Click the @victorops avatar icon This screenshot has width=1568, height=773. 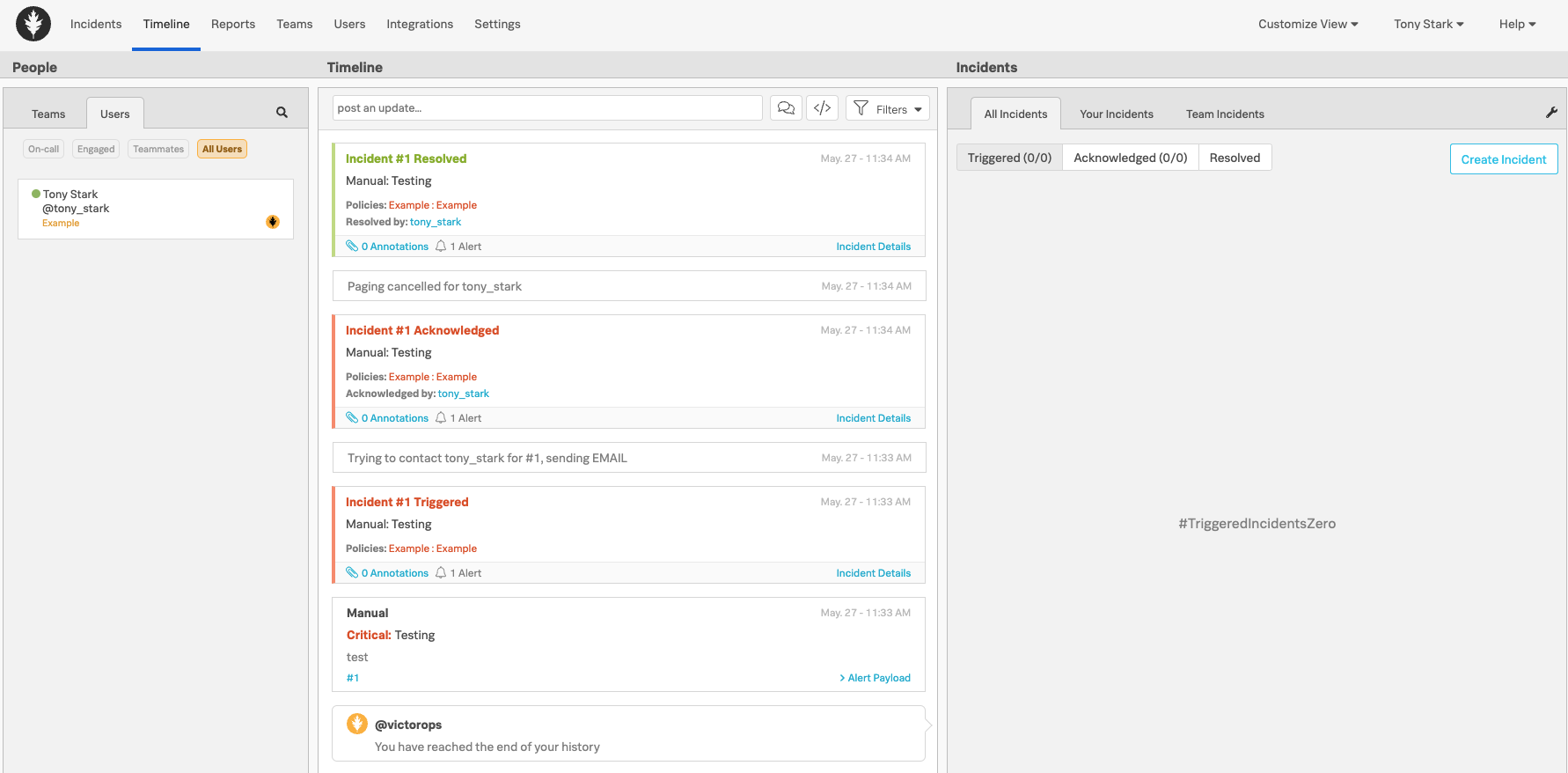[357, 724]
